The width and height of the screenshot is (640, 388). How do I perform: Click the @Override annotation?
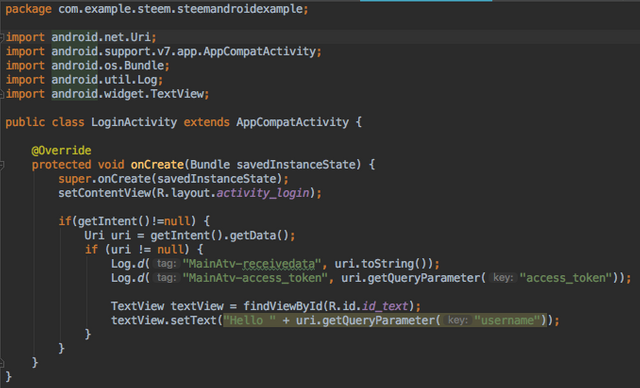pos(61,151)
